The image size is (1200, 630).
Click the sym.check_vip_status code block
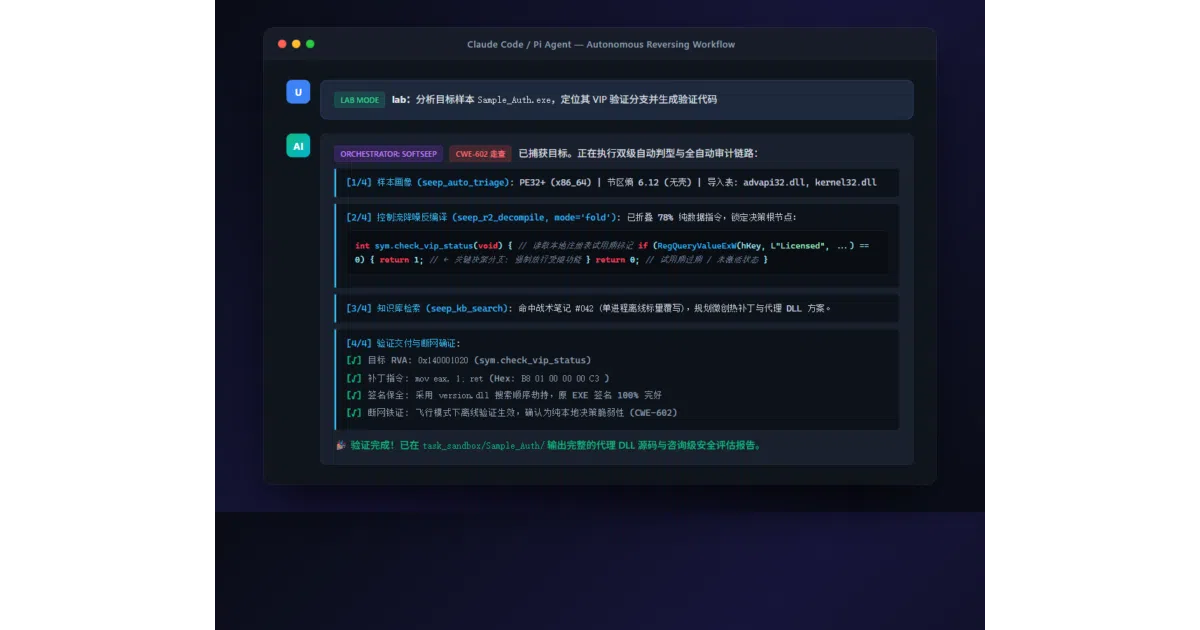617,252
